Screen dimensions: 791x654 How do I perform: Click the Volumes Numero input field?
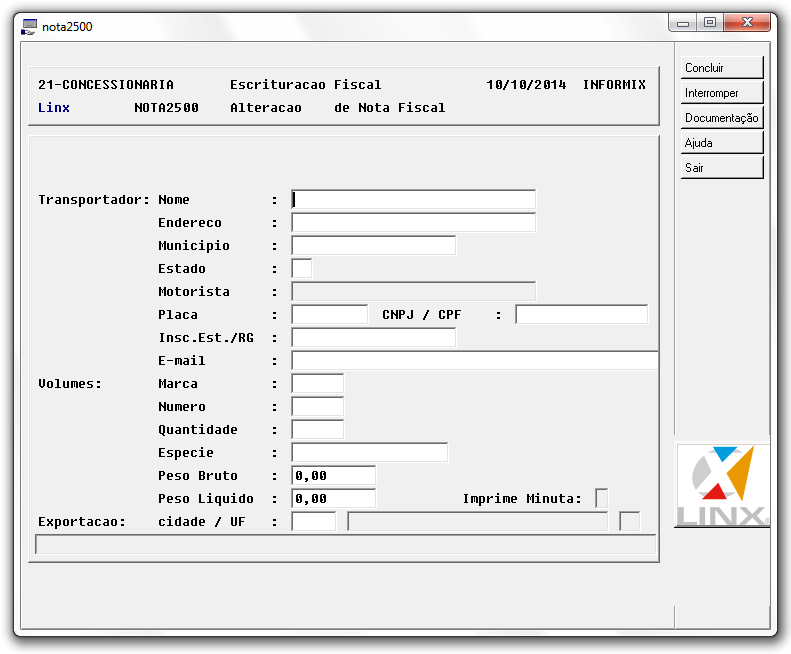pos(317,406)
